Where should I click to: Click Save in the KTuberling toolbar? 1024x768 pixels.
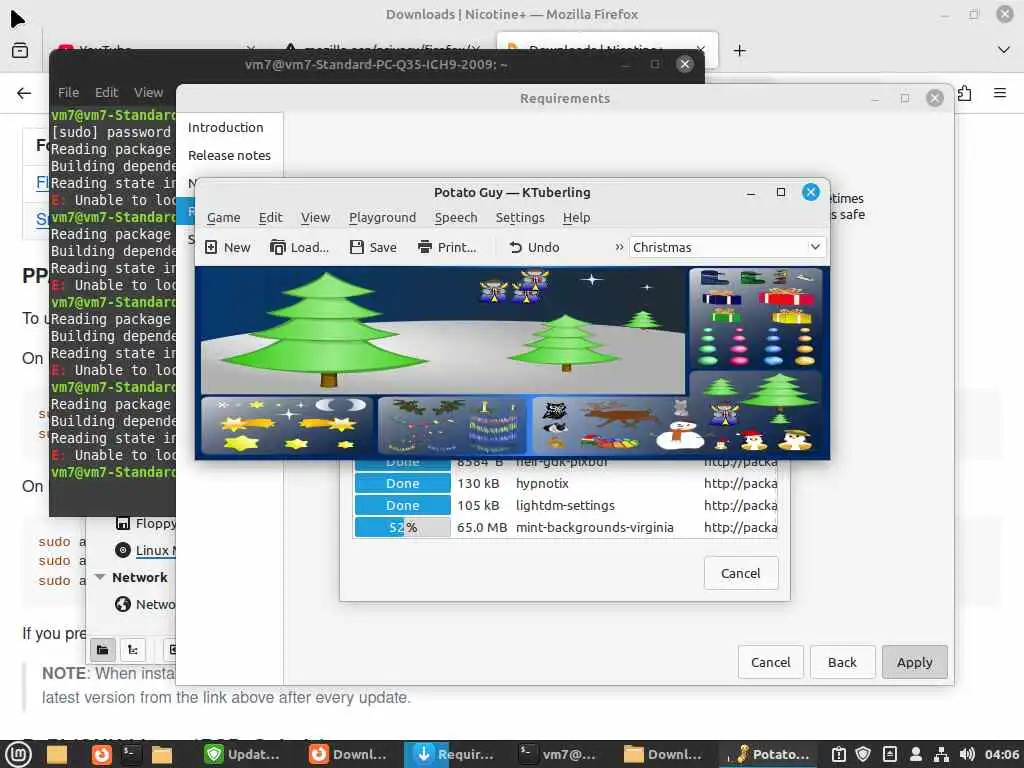[x=373, y=248]
